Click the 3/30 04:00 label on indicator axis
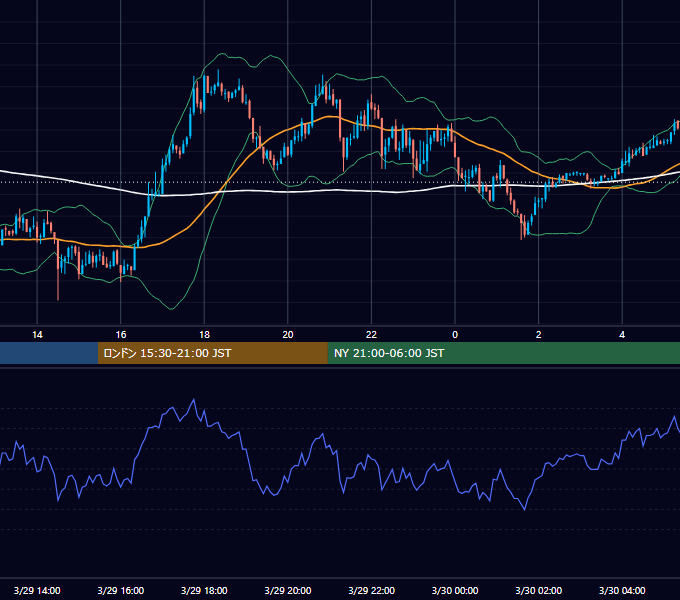Image resolution: width=680 pixels, height=600 pixels. pyautogui.click(x=622, y=590)
